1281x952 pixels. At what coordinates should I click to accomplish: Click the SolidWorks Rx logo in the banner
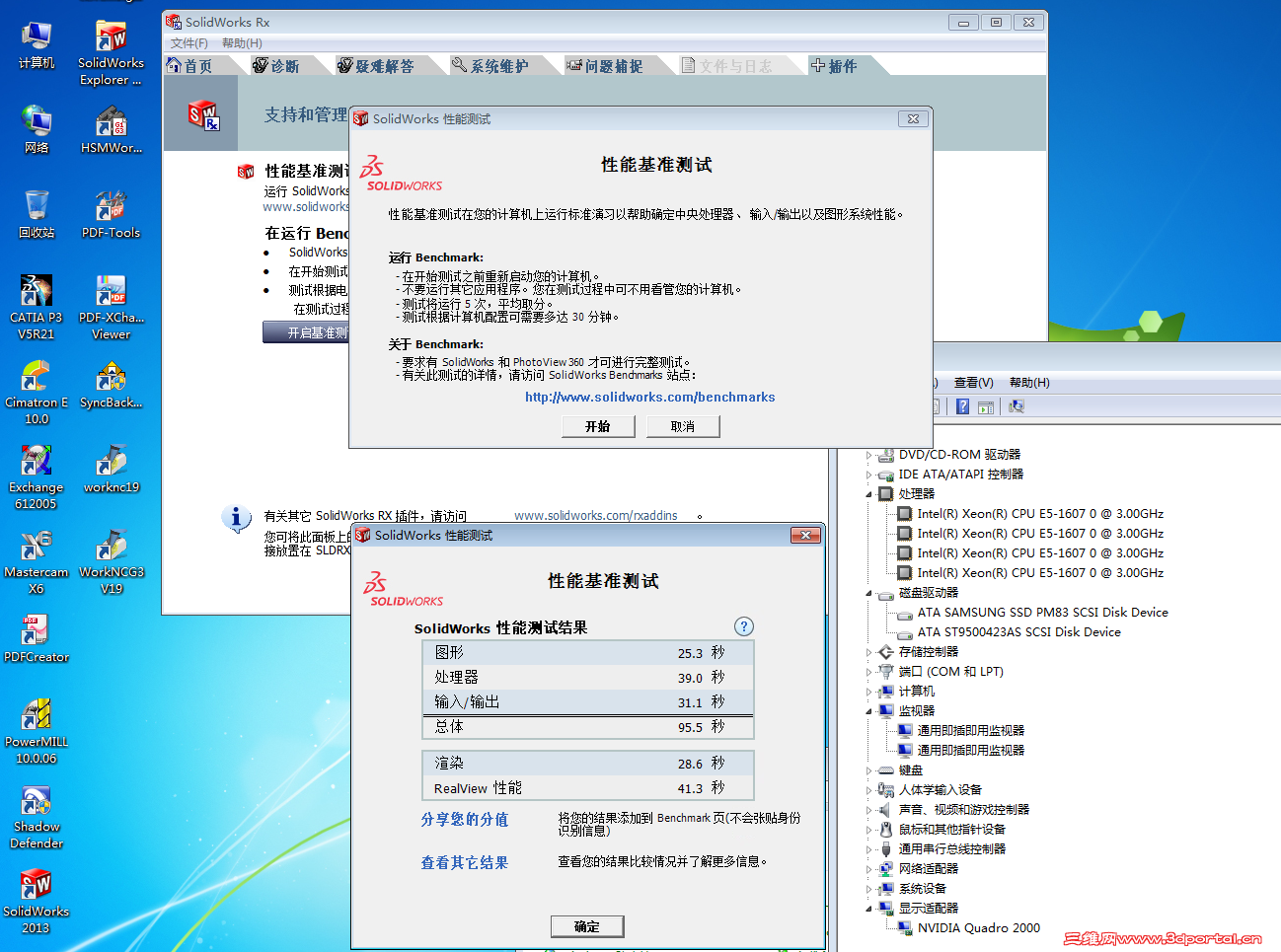(204, 115)
